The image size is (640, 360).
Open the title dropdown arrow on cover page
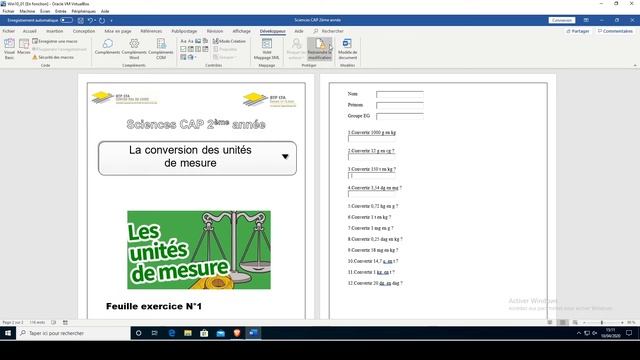285,157
